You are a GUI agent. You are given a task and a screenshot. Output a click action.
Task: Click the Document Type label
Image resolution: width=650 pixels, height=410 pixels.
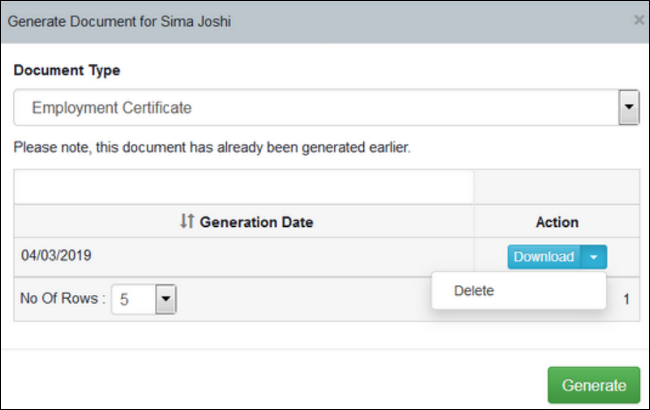pyautogui.click(x=67, y=70)
